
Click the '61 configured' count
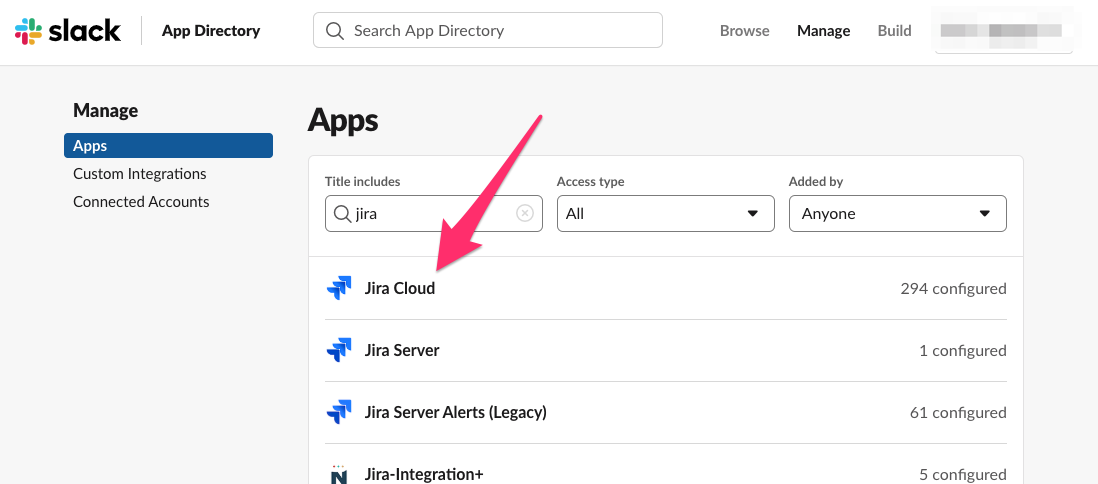pos(958,413)
